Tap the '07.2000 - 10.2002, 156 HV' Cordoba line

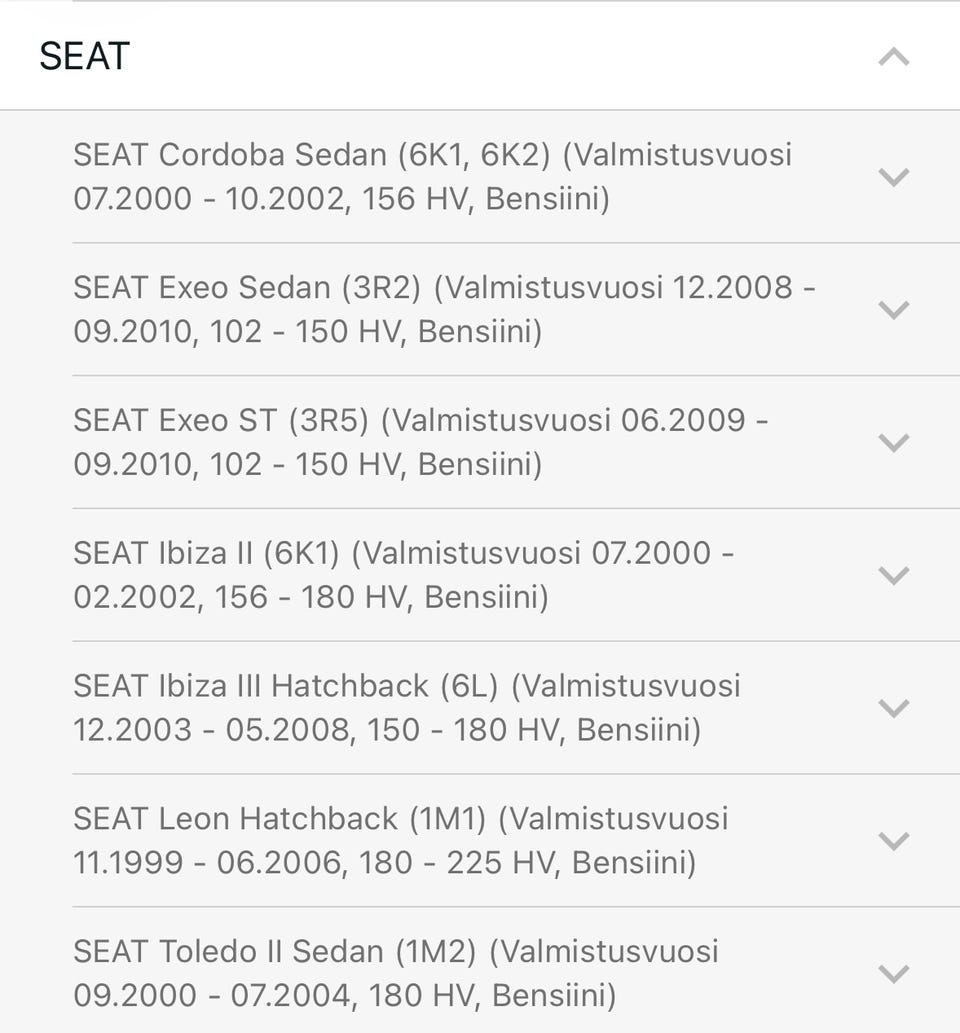tap(273, 199)
